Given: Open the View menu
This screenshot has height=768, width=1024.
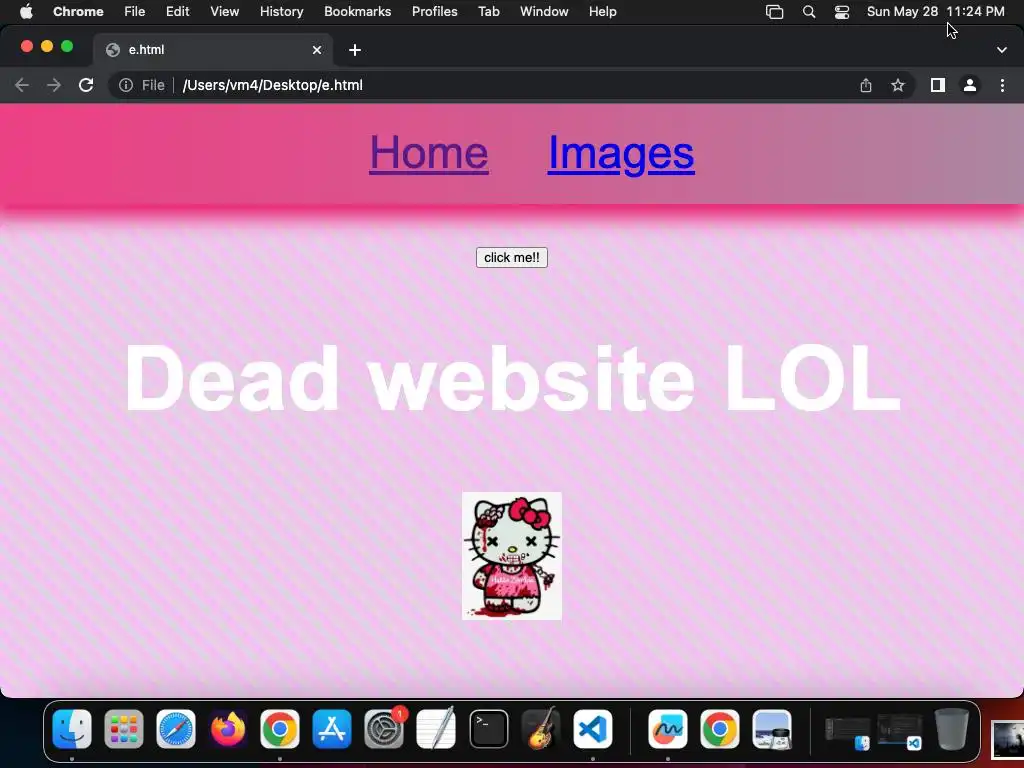Looking at the screenshot, I should [225, 12].
